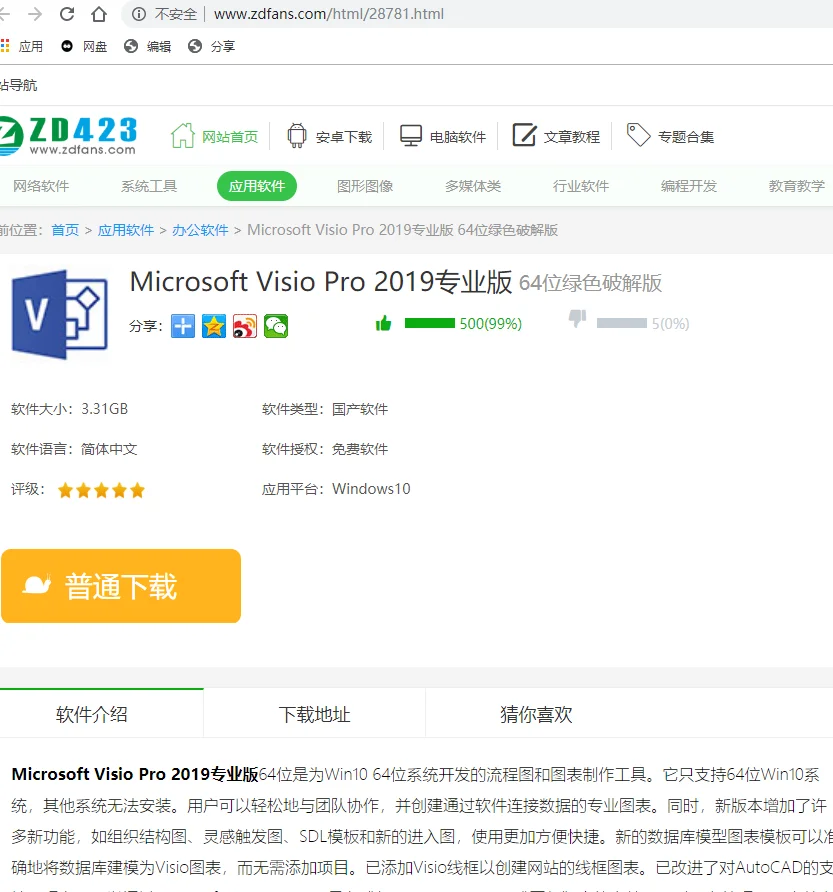Screen dimensions: 833x892
Task: Switch to 猜你喜欢 tab
Action: [536, 714]
